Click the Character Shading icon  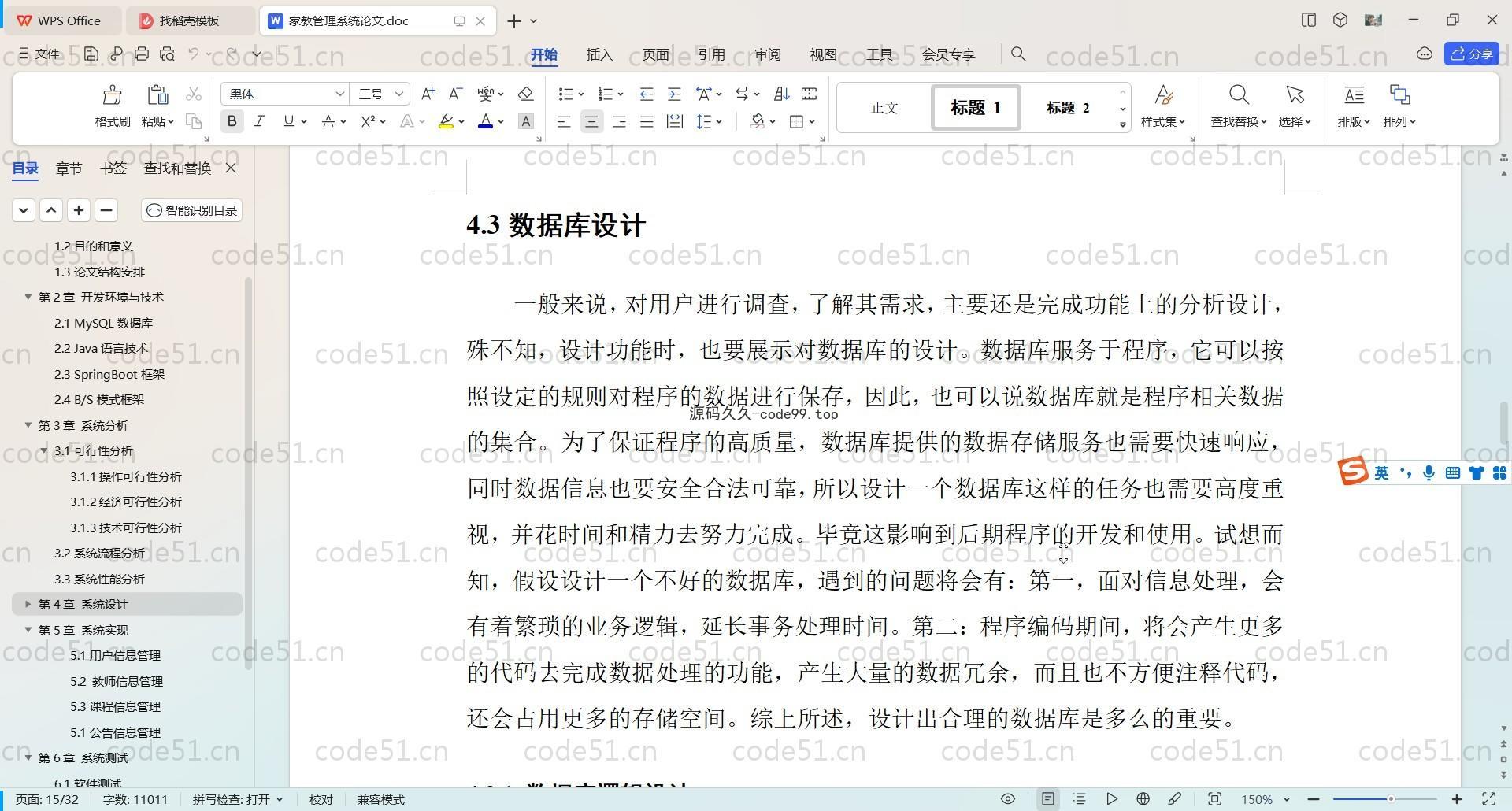coord(526,121)
